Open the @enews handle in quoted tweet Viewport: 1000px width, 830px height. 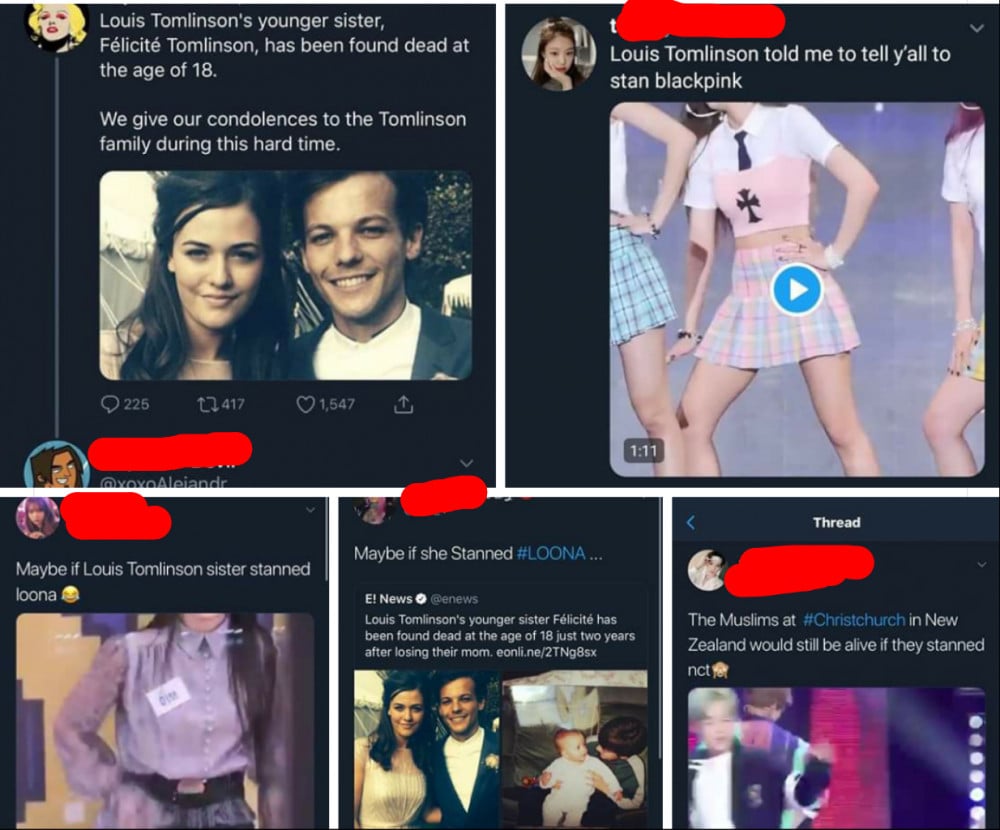454,599
